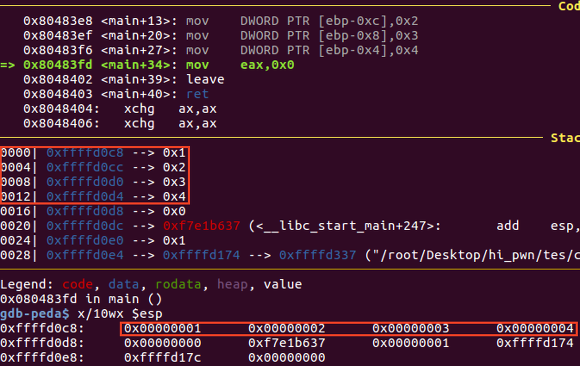Screen dimensions: 580x366
Task: Select dump value 0x00000004
Action: coord(535,328)
